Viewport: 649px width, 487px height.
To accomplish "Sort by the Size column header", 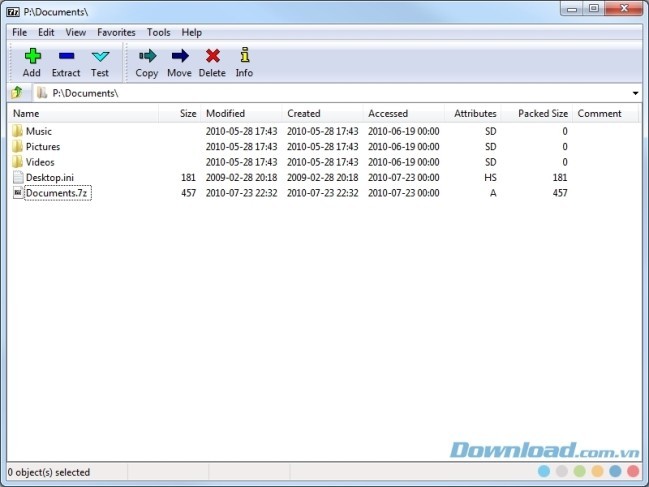I will point(180,113).
